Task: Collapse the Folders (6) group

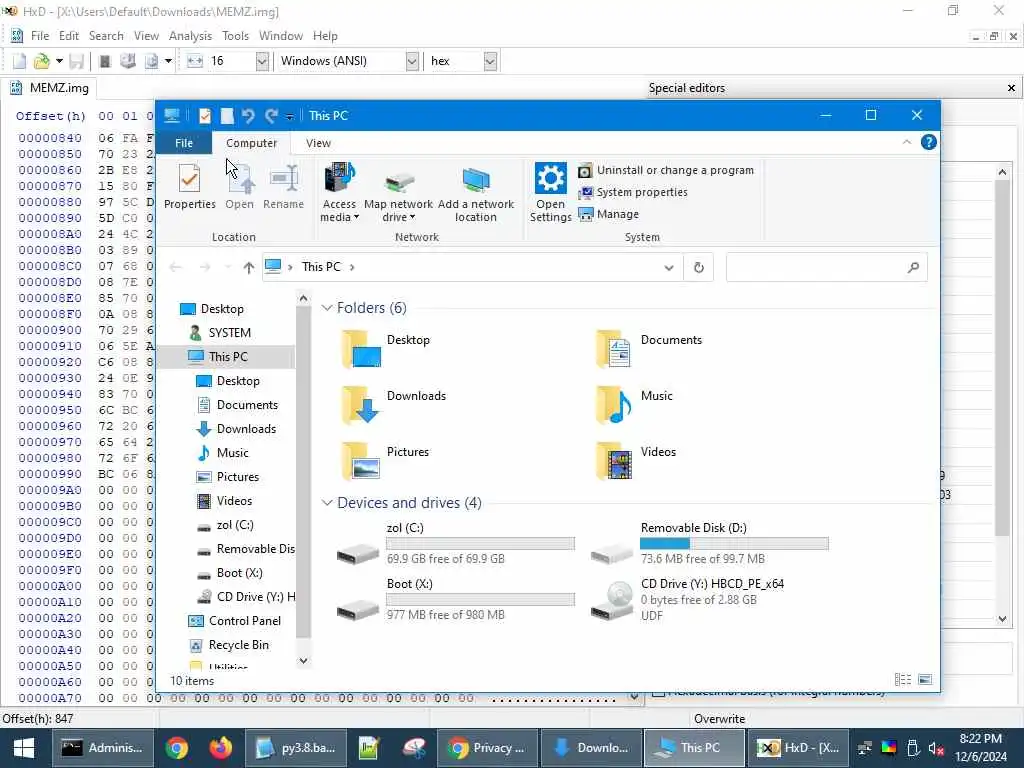Action: tap(327, 308)
